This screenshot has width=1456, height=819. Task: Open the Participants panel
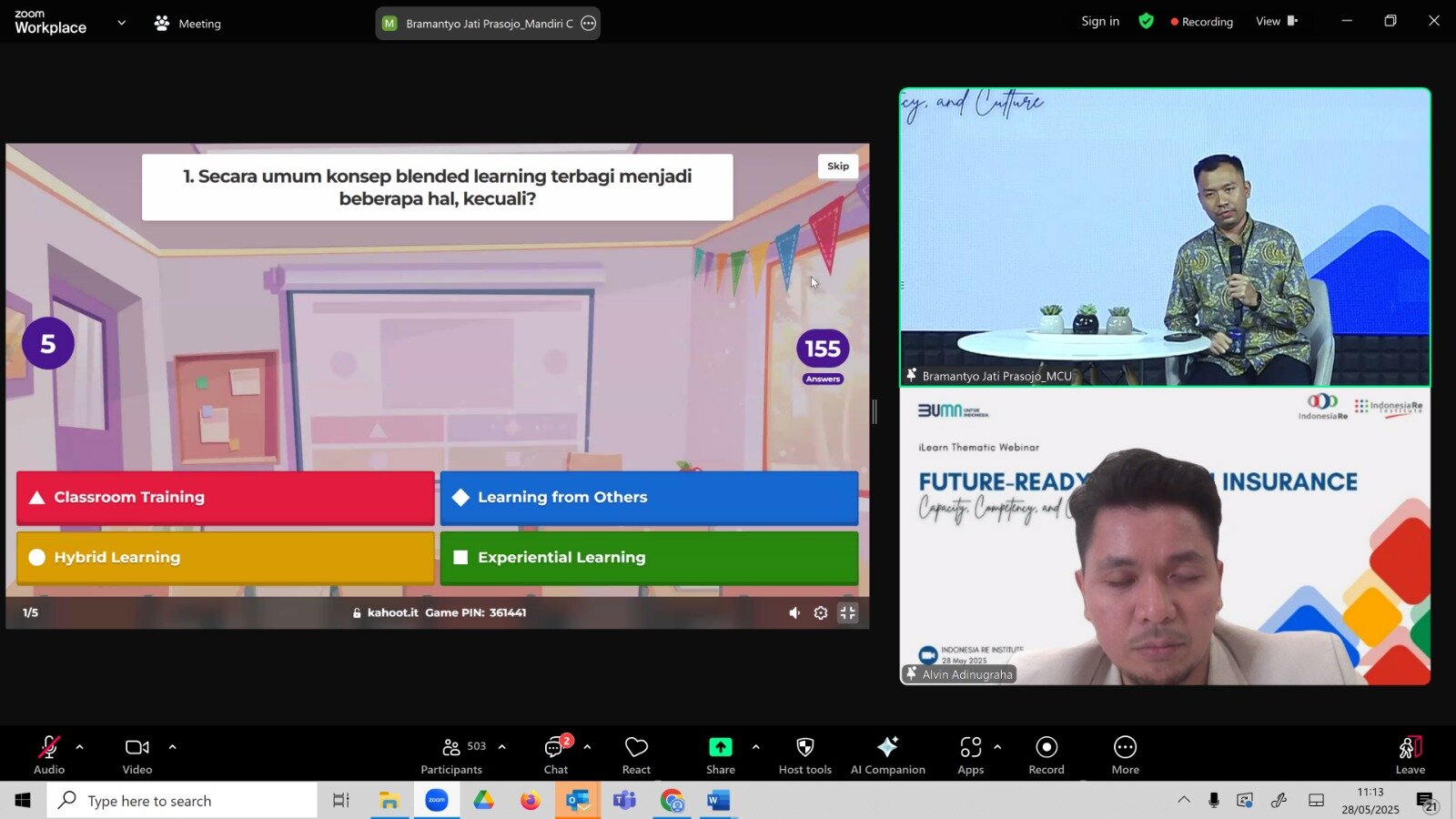pos(451,754)
